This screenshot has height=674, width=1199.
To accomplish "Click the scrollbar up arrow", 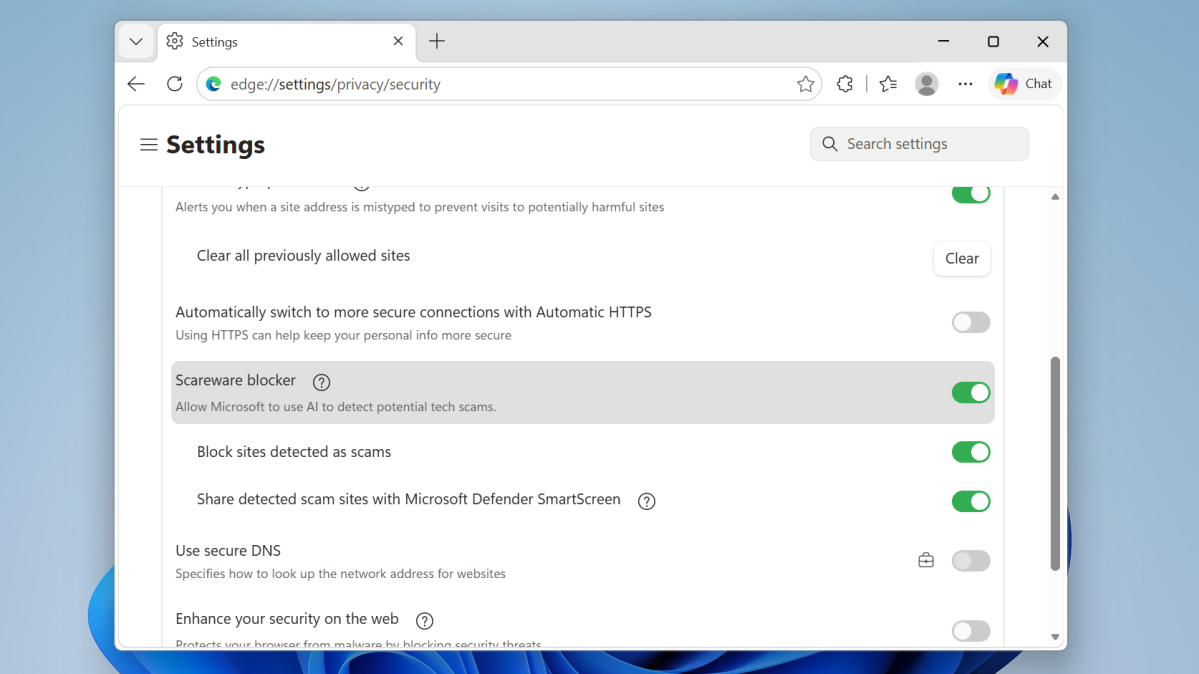I will point(1055,197).
